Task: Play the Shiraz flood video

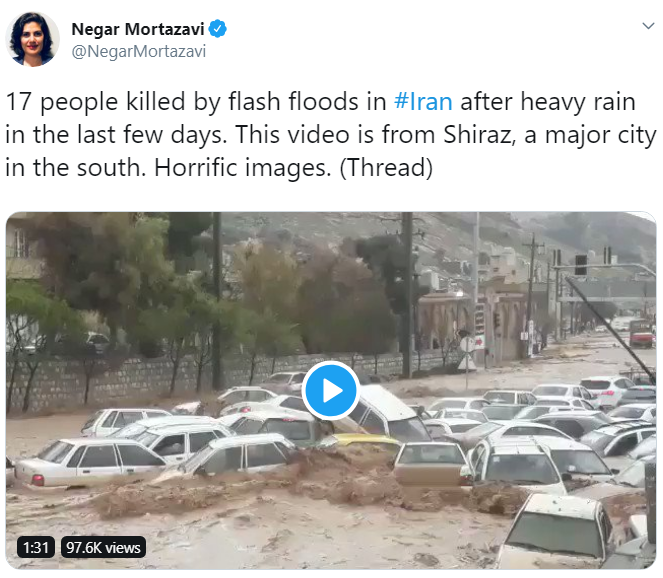Action: [x=331, y=390]
